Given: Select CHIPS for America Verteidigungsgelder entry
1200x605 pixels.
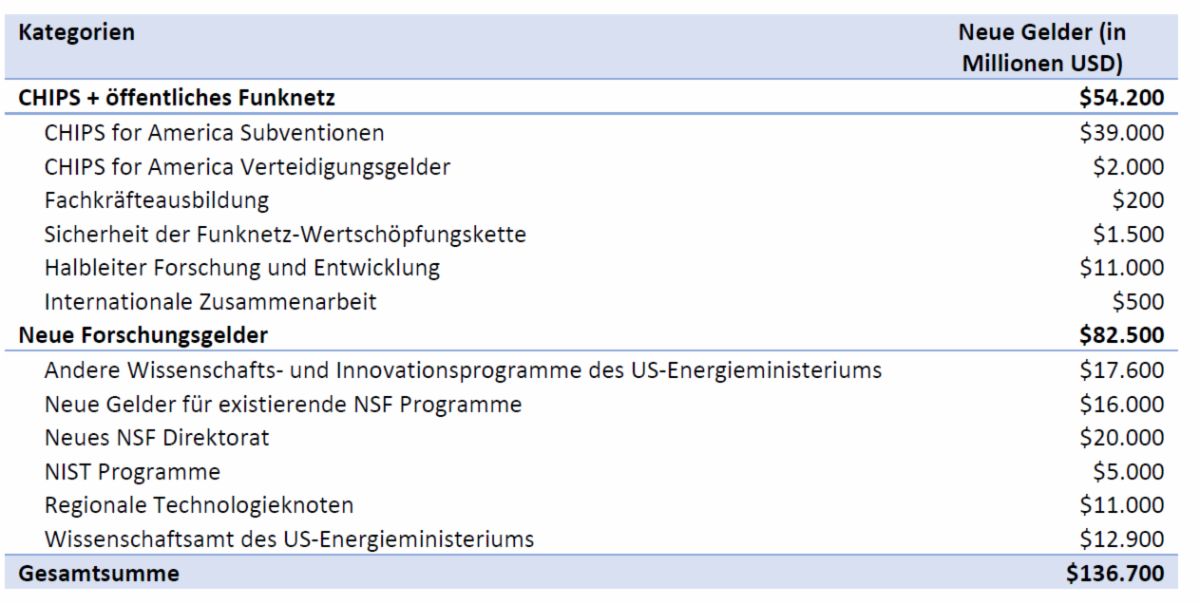Looking at the screenshot, I should (247, 167).
